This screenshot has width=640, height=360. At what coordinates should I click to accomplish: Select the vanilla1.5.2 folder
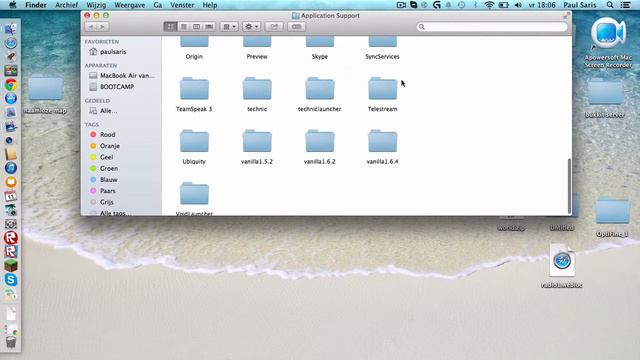(257, 147)
